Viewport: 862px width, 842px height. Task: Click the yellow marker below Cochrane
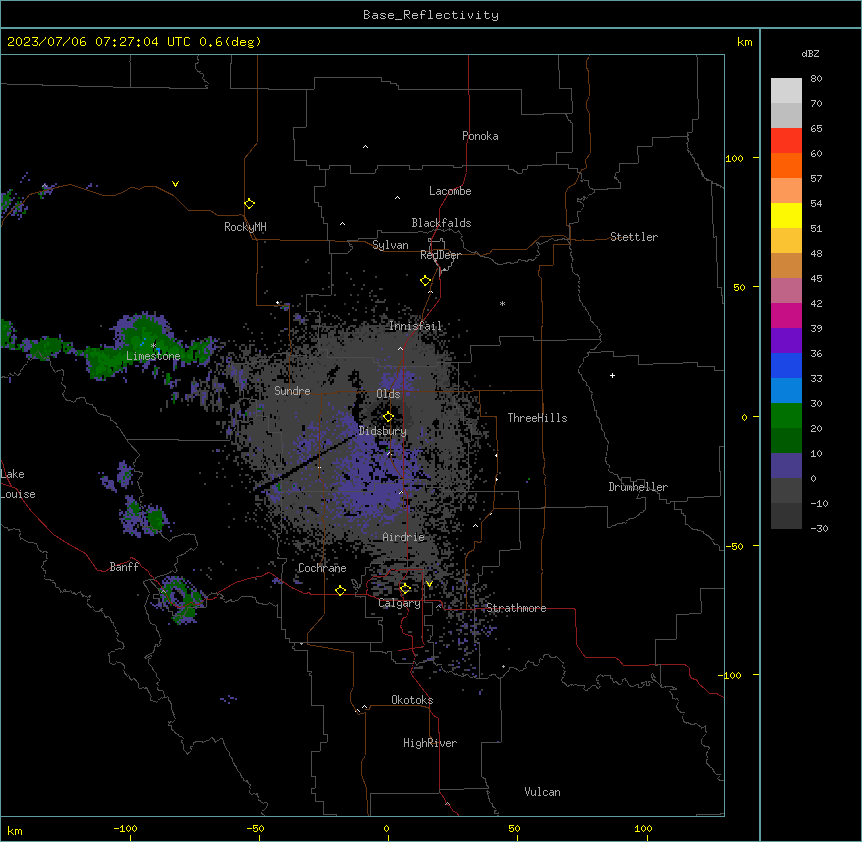click(340, 590)
